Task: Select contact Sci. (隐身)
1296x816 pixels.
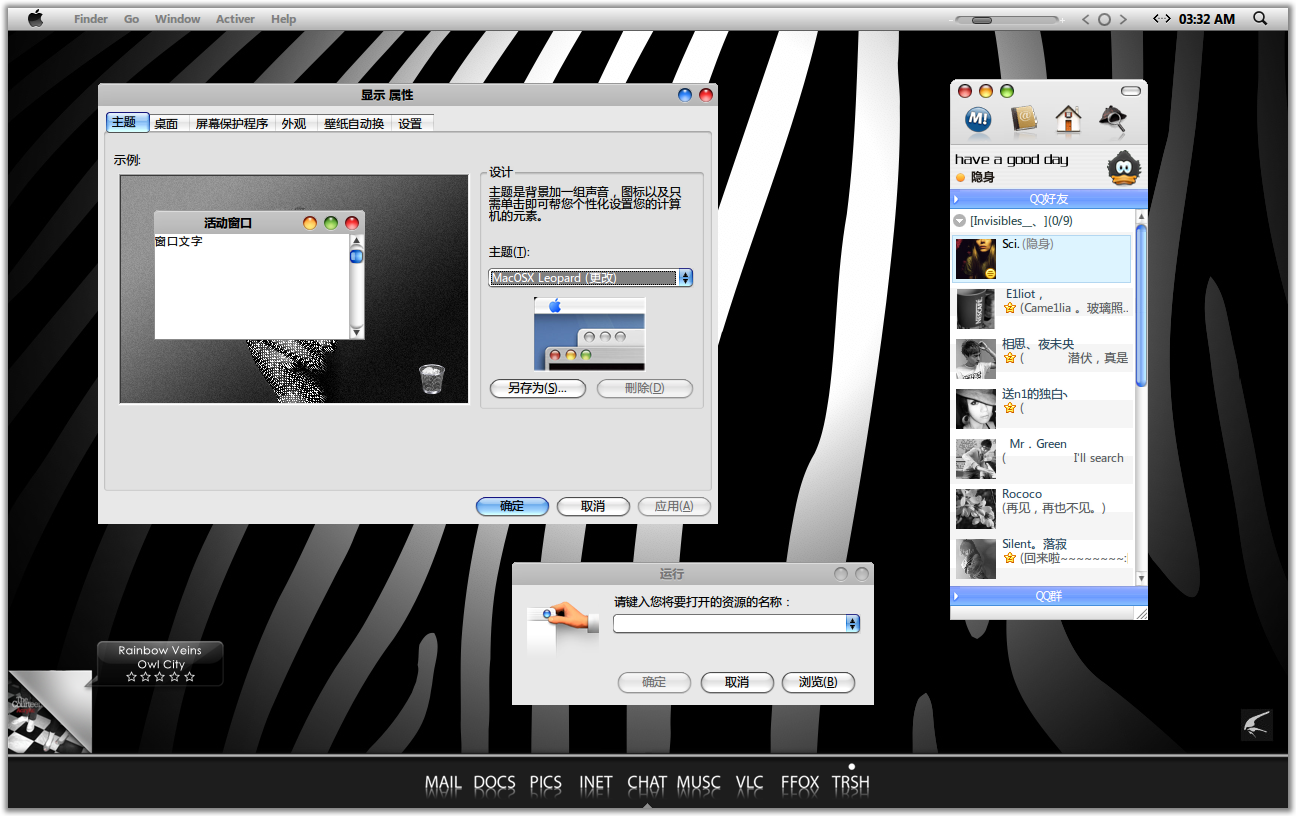Action: [1042, 259]
